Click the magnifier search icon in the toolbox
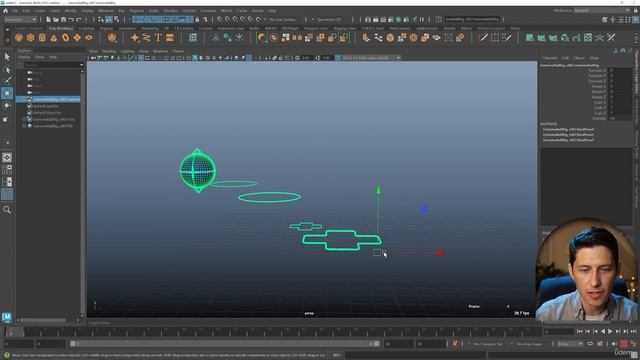The image size is (640, 360). tap(7, 210)
